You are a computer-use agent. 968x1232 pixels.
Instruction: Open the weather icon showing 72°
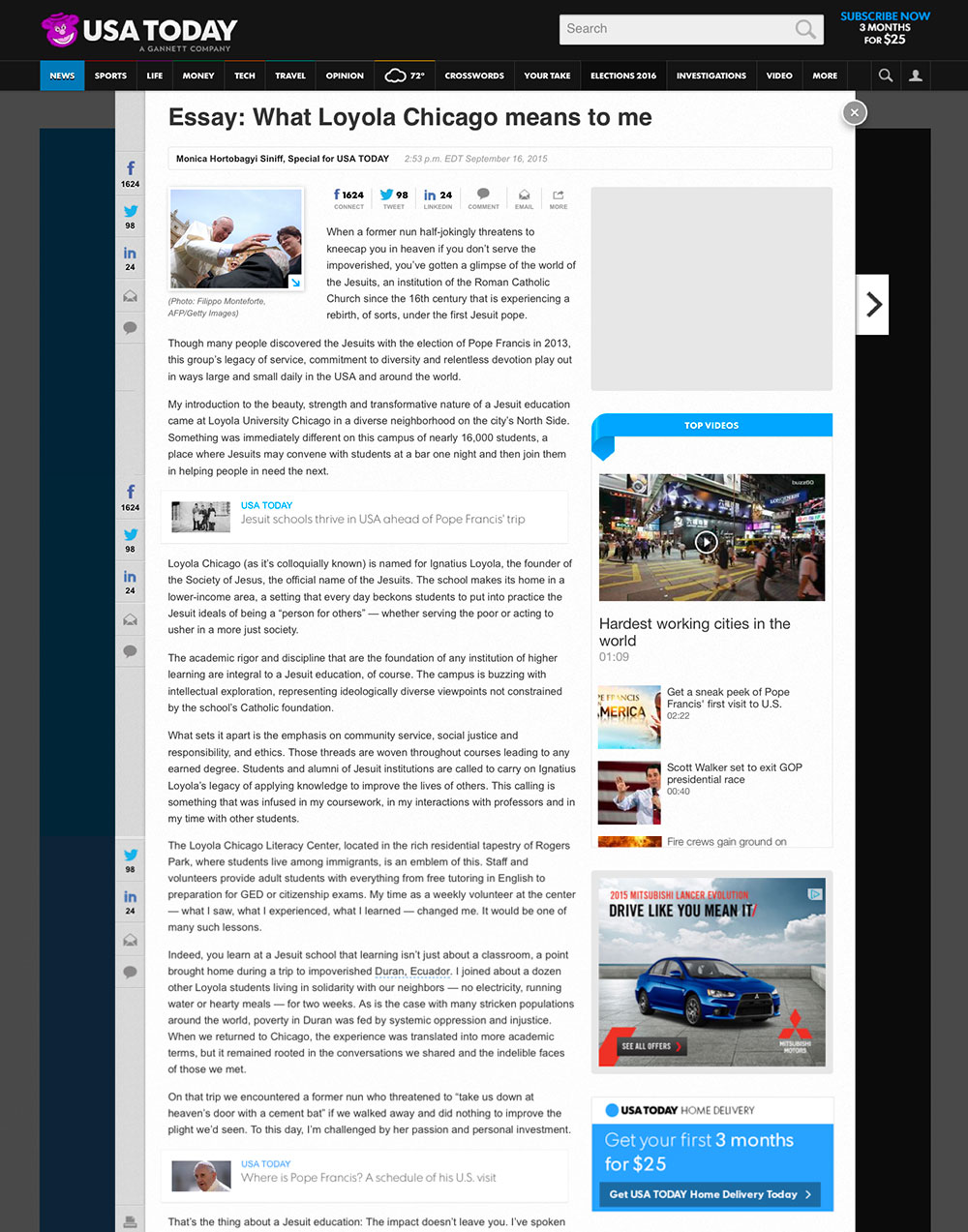(405, 75)
